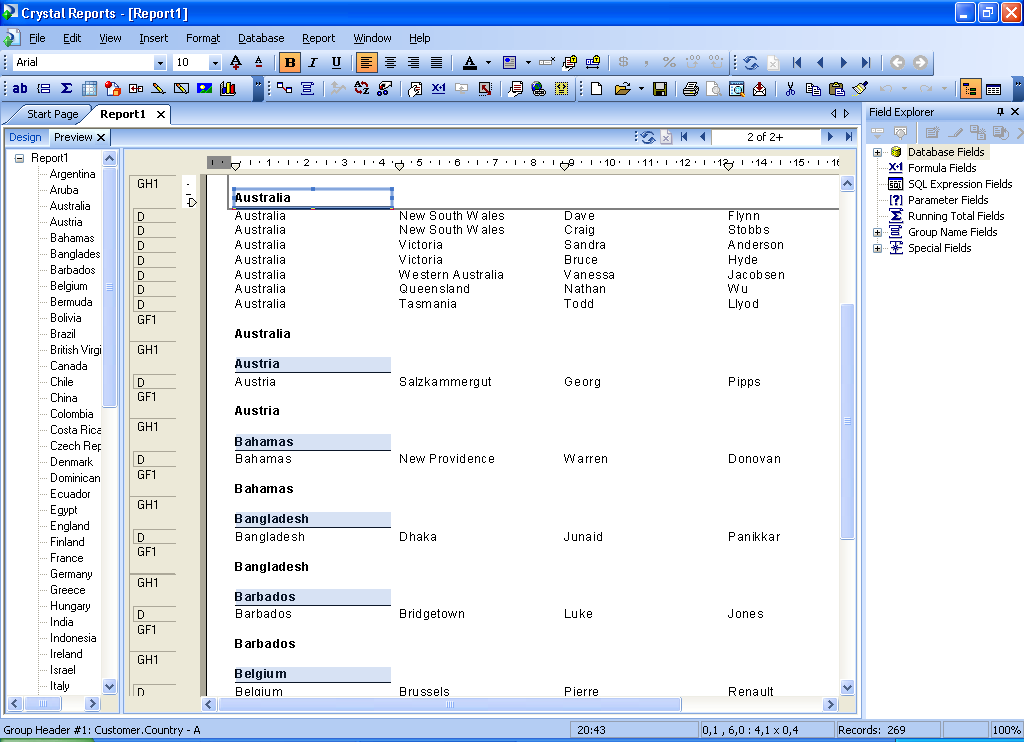1024x742 pixels.
Task: Click the Print icon
Action: pos(691,88)
